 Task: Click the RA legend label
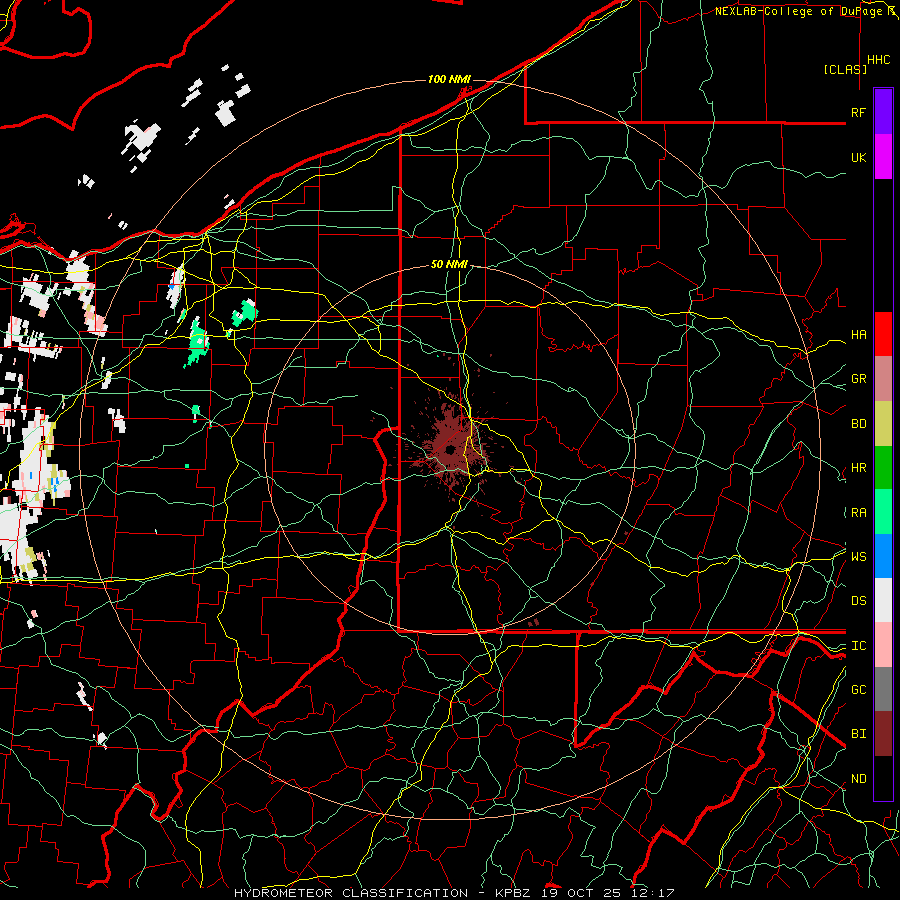(x=858, y=513)
